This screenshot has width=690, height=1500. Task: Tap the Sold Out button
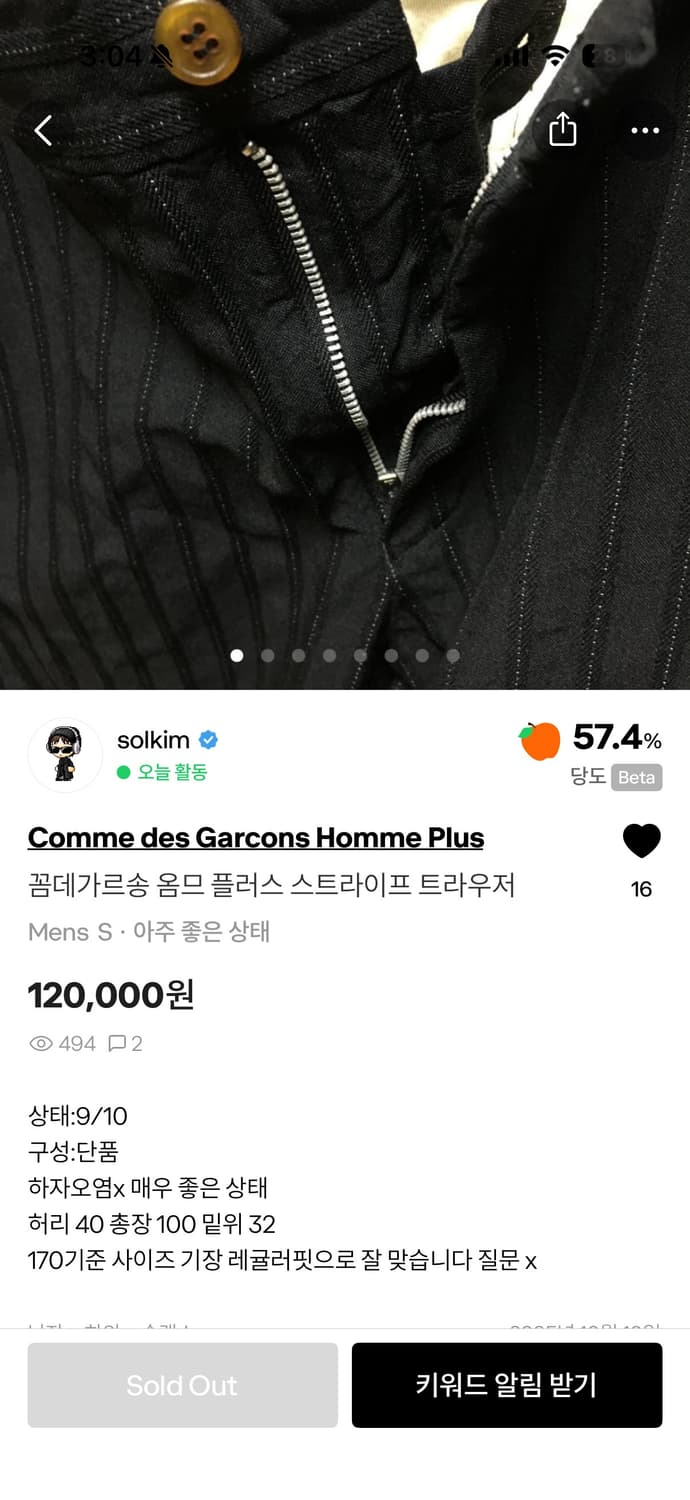[x=182, y=1385]
